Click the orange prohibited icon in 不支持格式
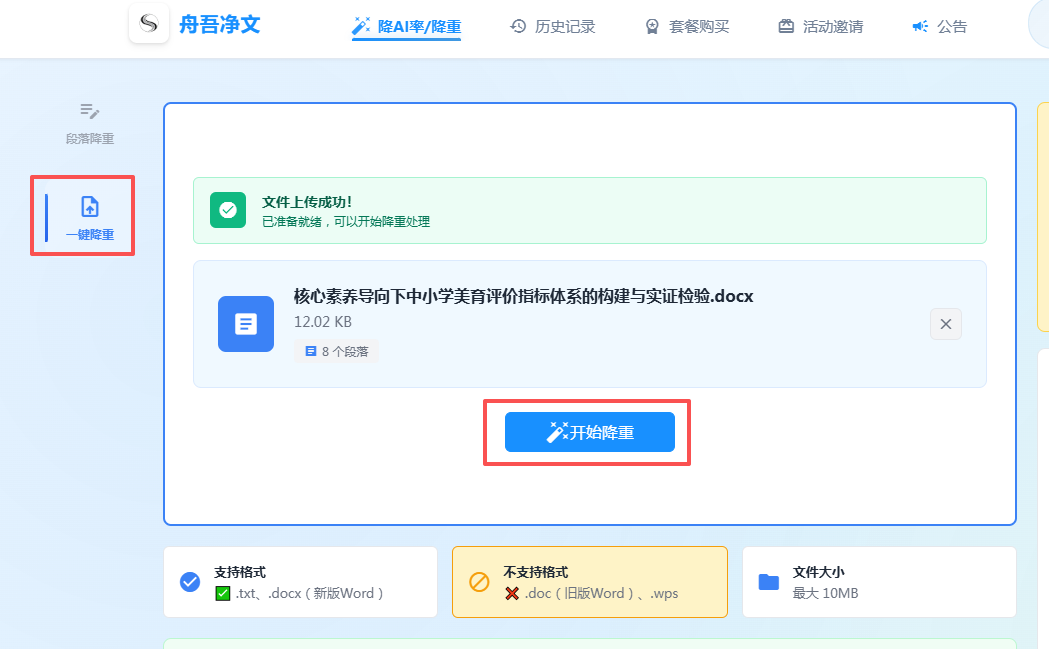 coord(479,582)
